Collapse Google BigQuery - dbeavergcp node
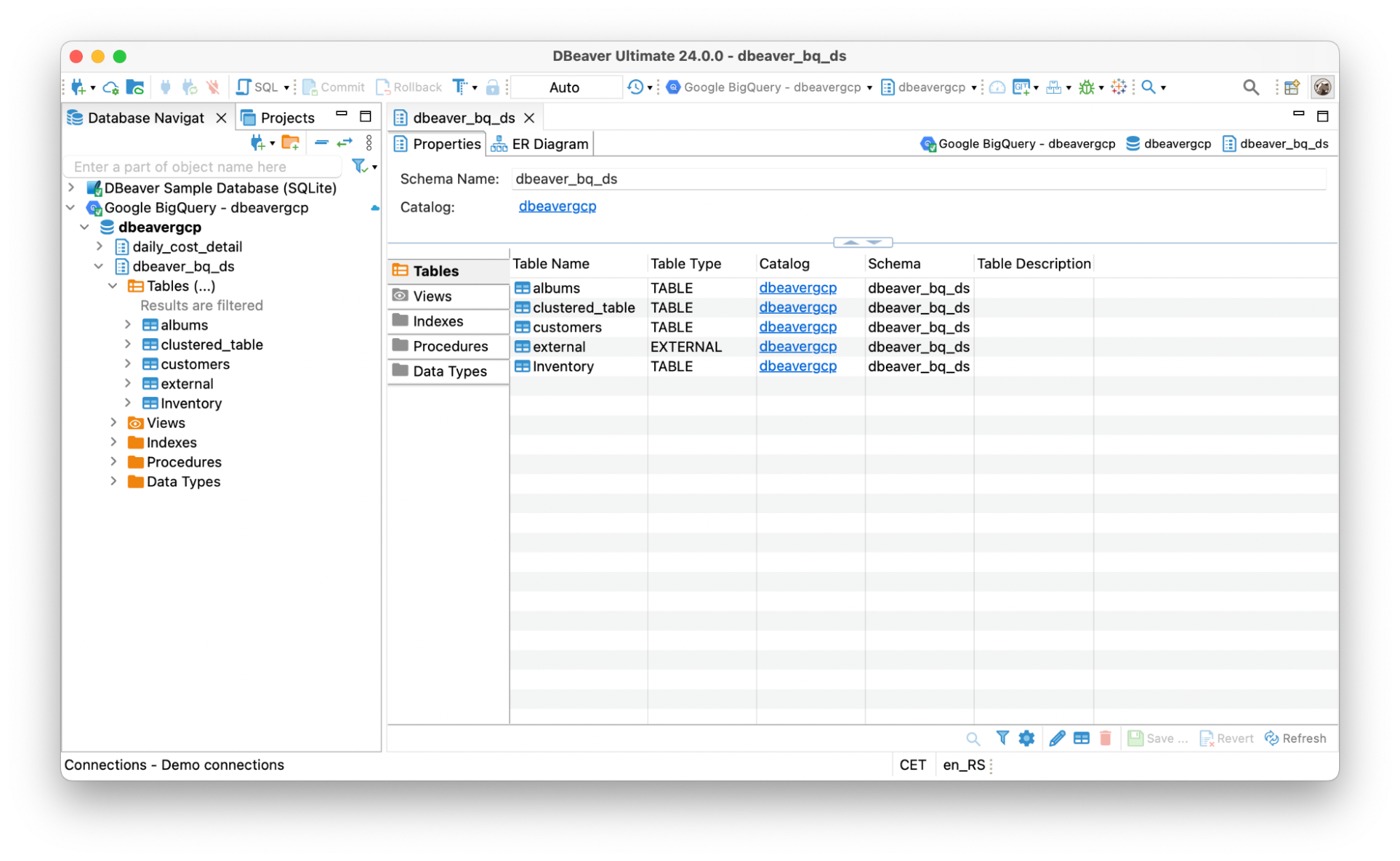This screenshot has height=861, width=1400. (71, 207)
